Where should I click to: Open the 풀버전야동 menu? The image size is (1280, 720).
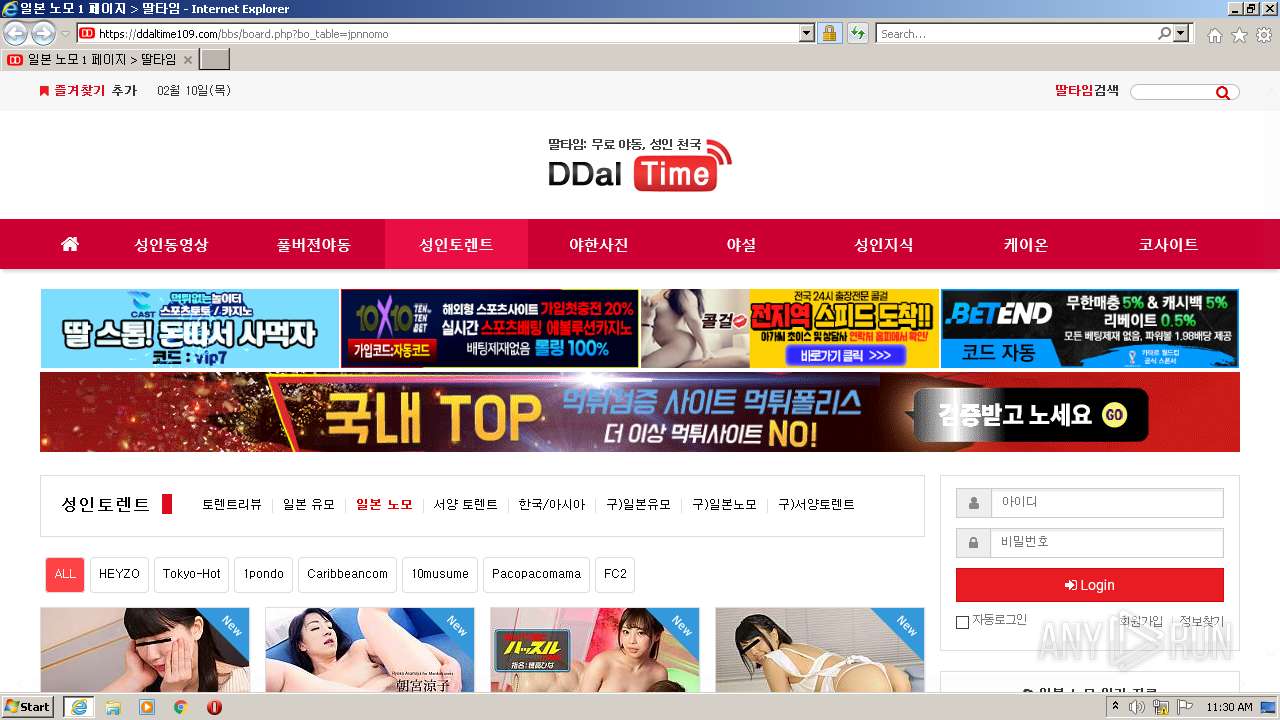[314, 244]
